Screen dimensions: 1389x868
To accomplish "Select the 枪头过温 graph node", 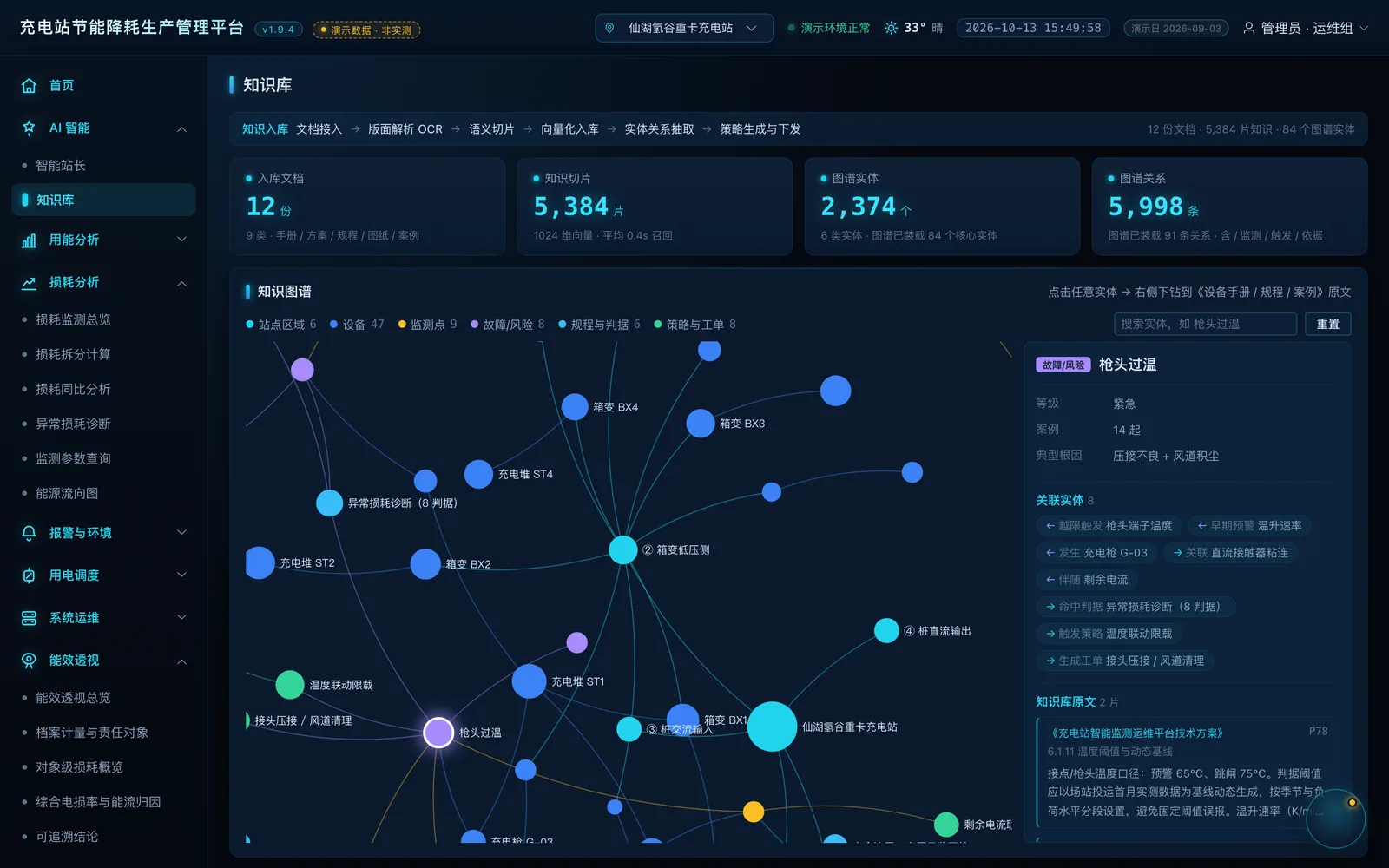I will pyautogui.click(x=438, y=733).
